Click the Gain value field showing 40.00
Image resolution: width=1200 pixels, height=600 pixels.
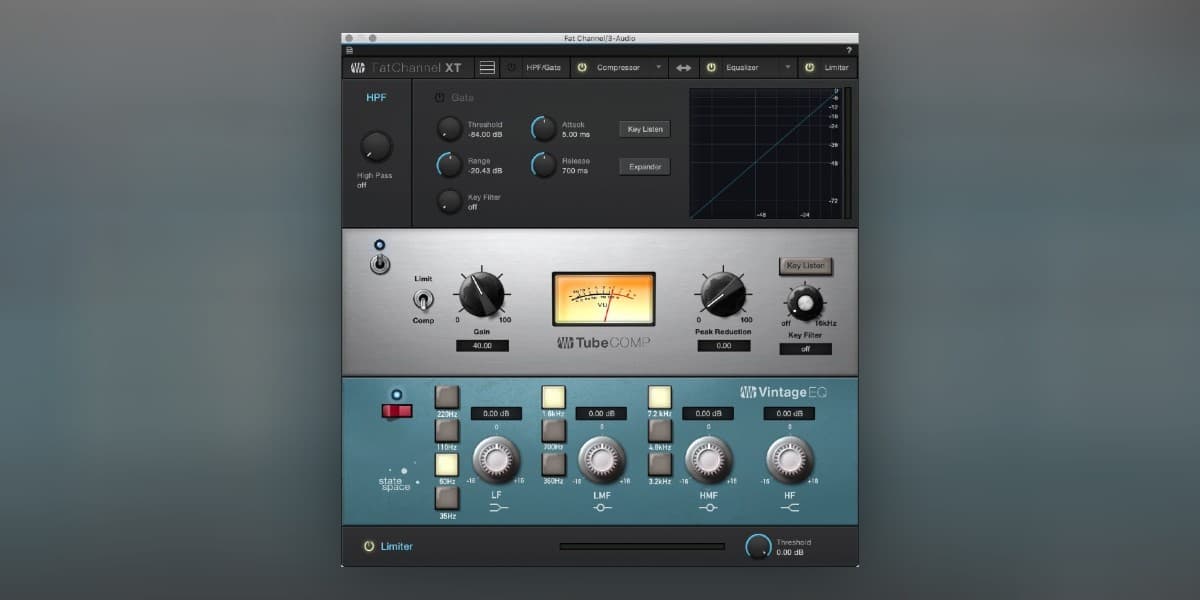click(x=482, y=345)
